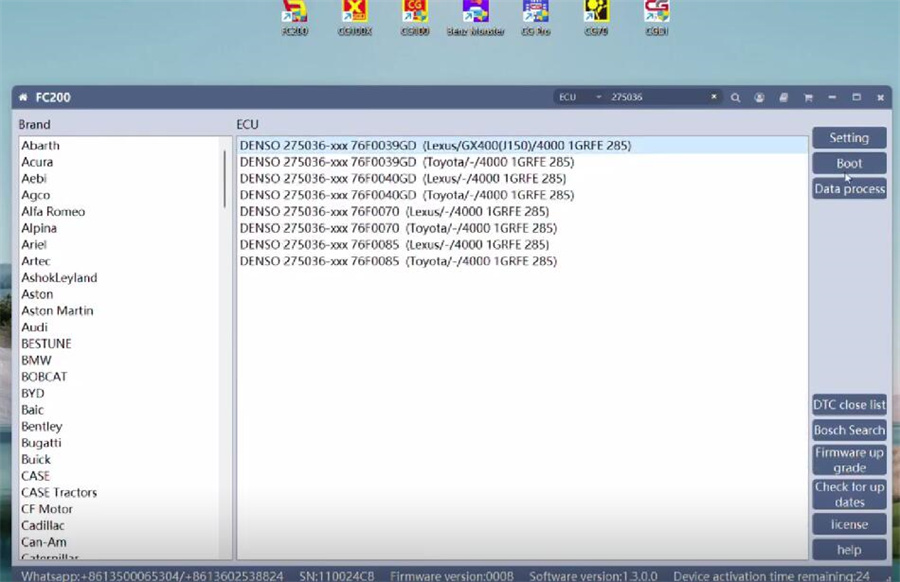Click the Boot button
Image resolution: width=900 pixels, height=582 pixels.
pyautogui.click(x=849, y=163)
